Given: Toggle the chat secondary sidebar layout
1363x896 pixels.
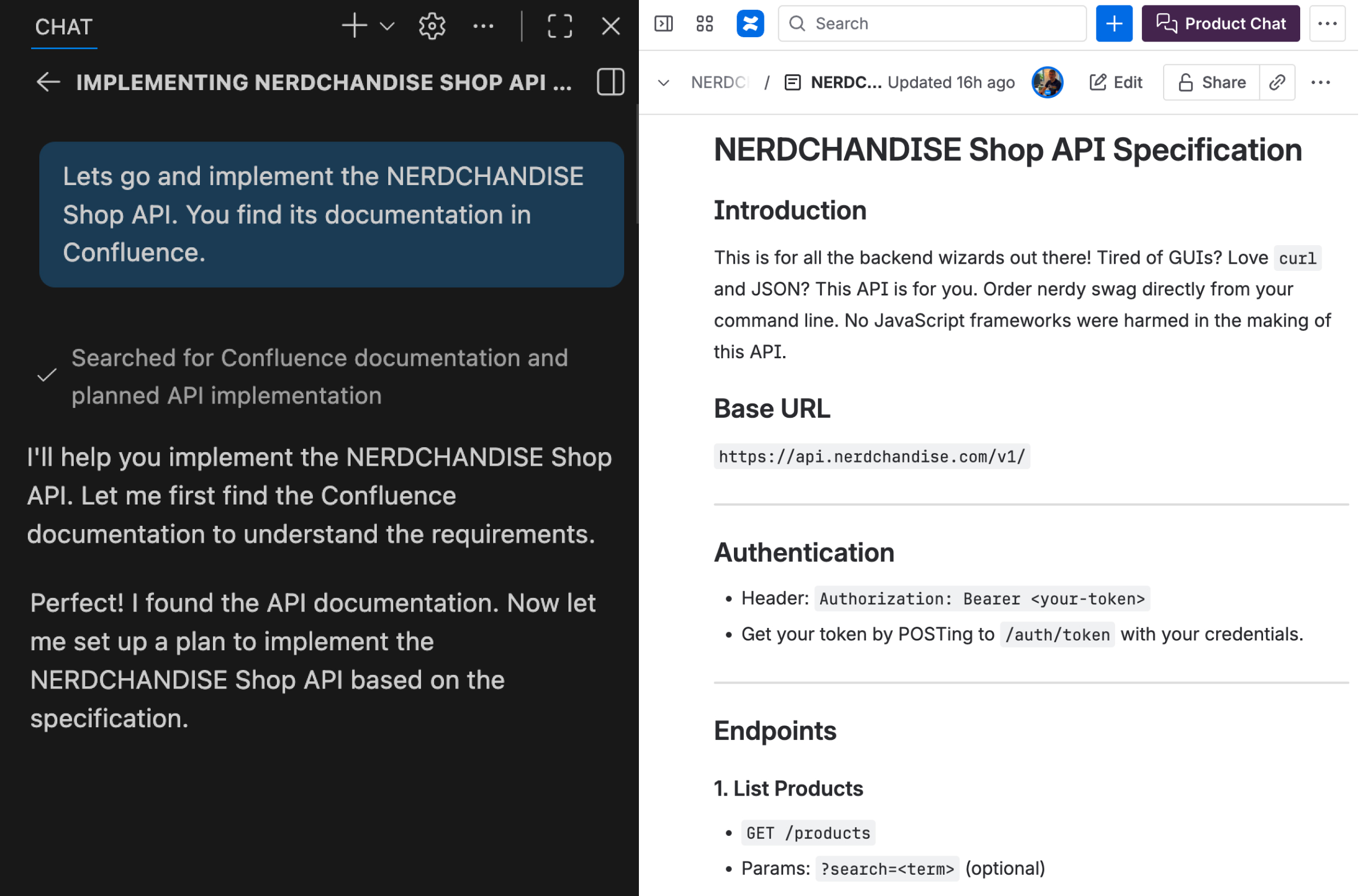Looking at the screenshot, I should tap(611, 82).
